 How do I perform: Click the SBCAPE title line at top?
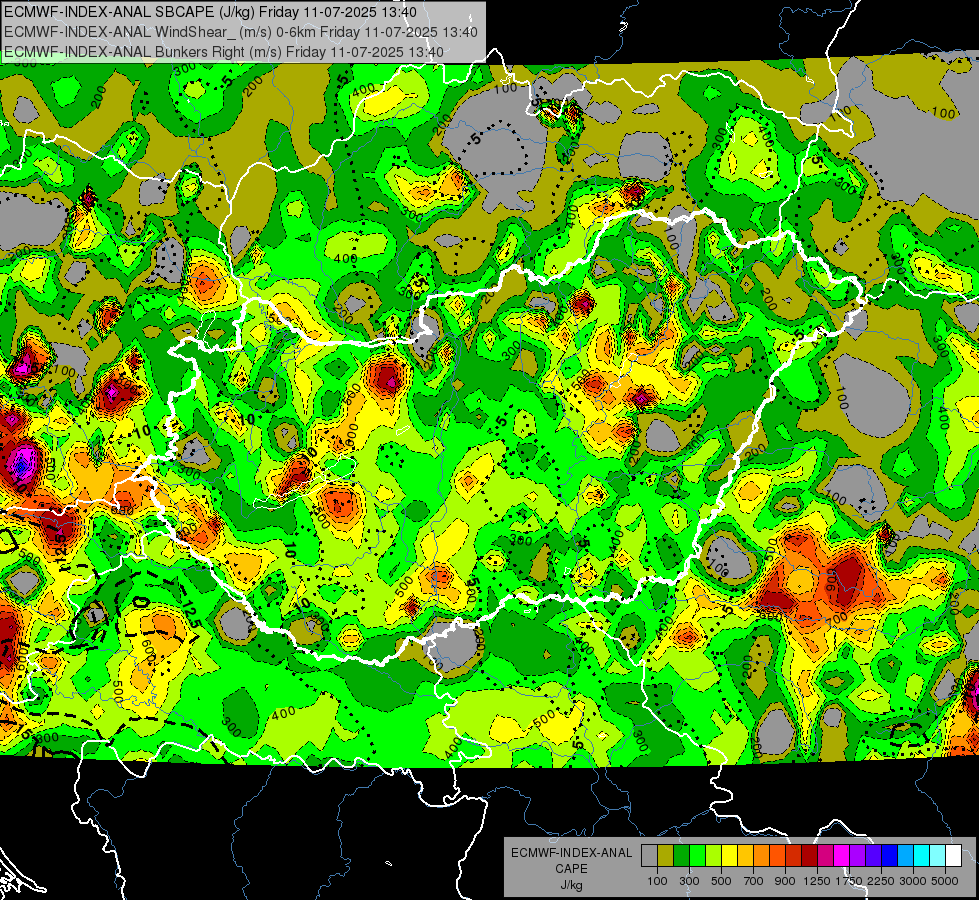[210, 12]
